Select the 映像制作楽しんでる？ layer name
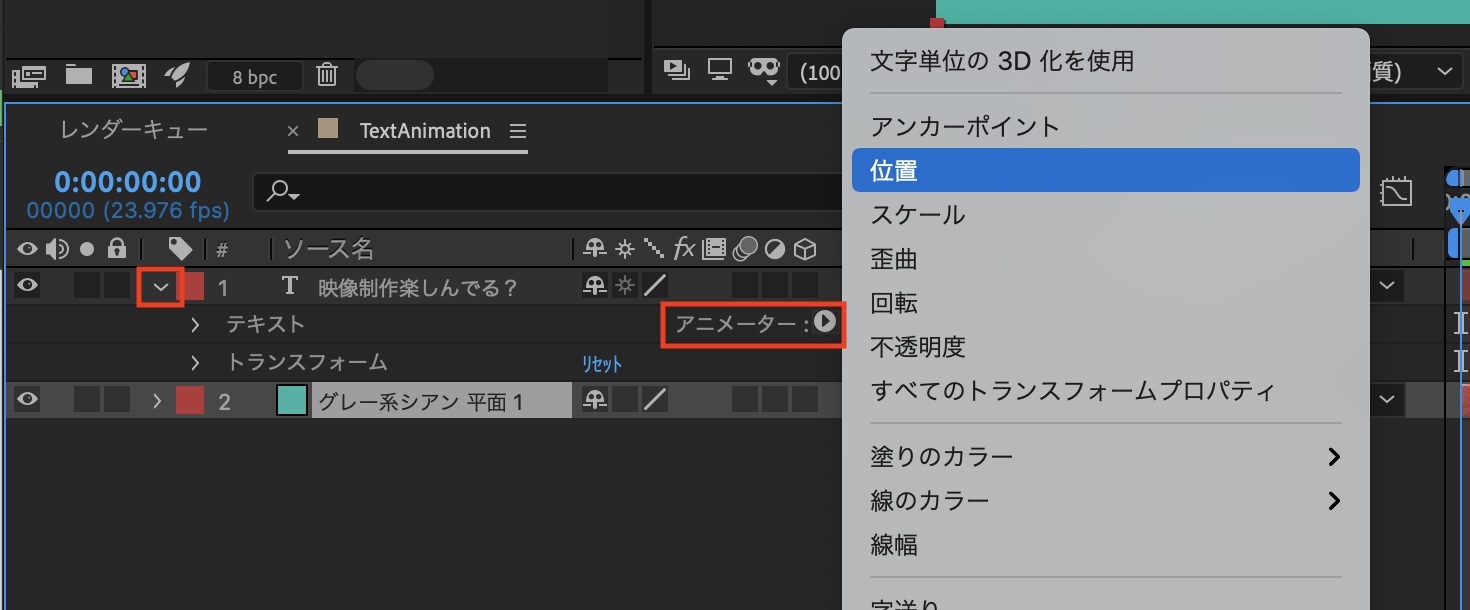1470x610 pixels. pyautogui.click(x=418, y=288)
